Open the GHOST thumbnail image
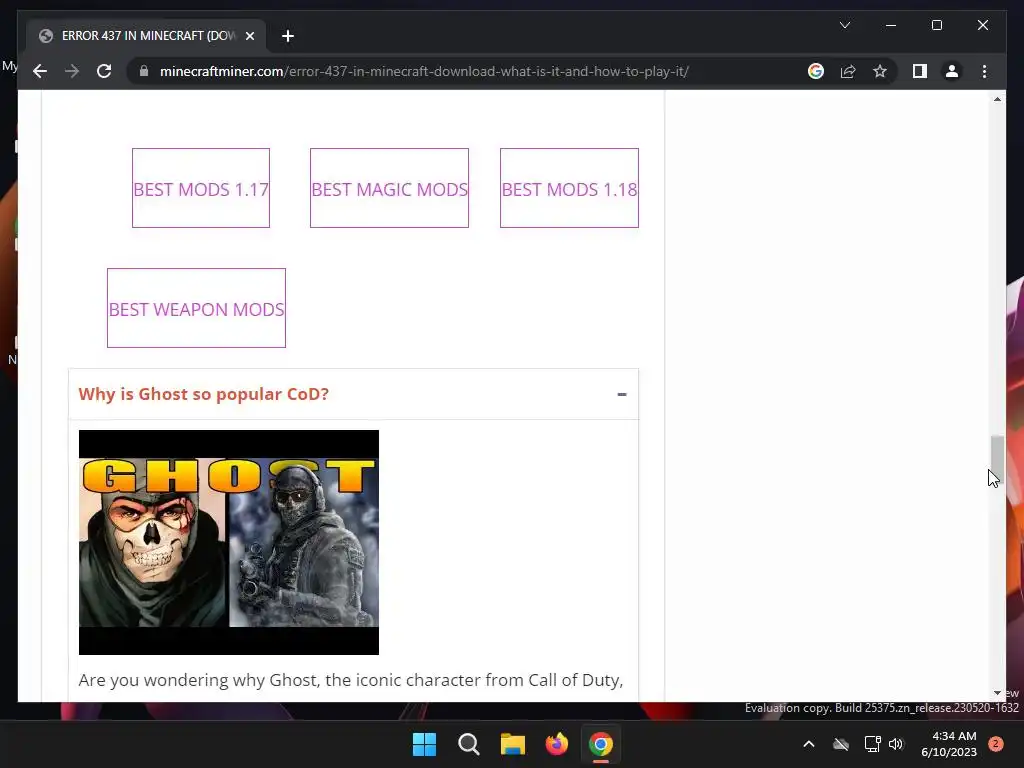Viewport: 1024px width, 768px height. [x=229, y=542]
